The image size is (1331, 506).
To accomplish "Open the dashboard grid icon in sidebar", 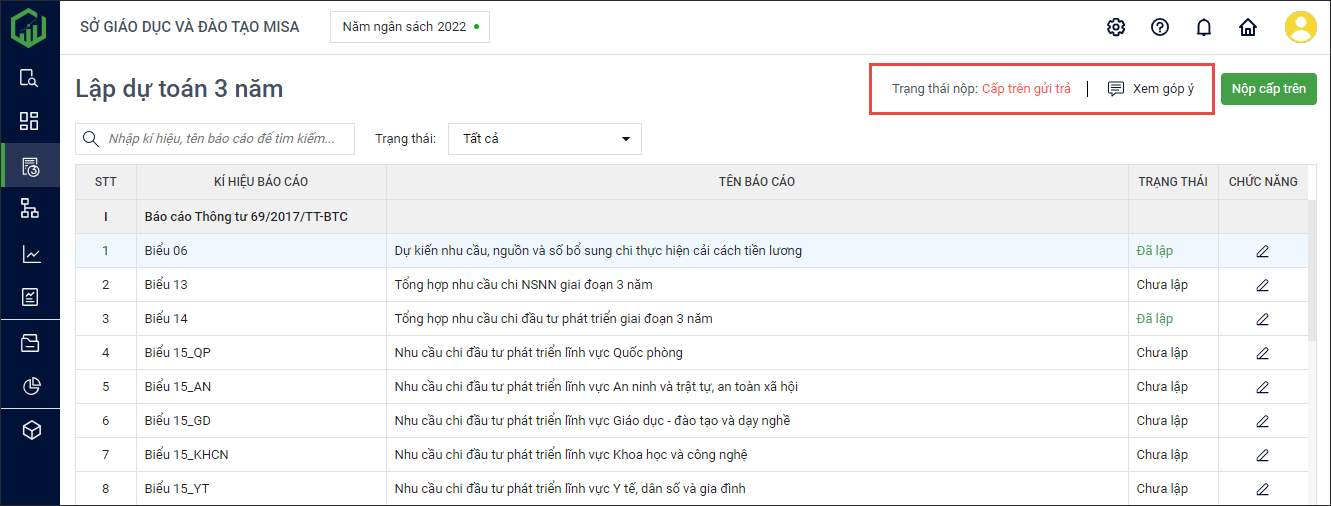I will [30, 121].
